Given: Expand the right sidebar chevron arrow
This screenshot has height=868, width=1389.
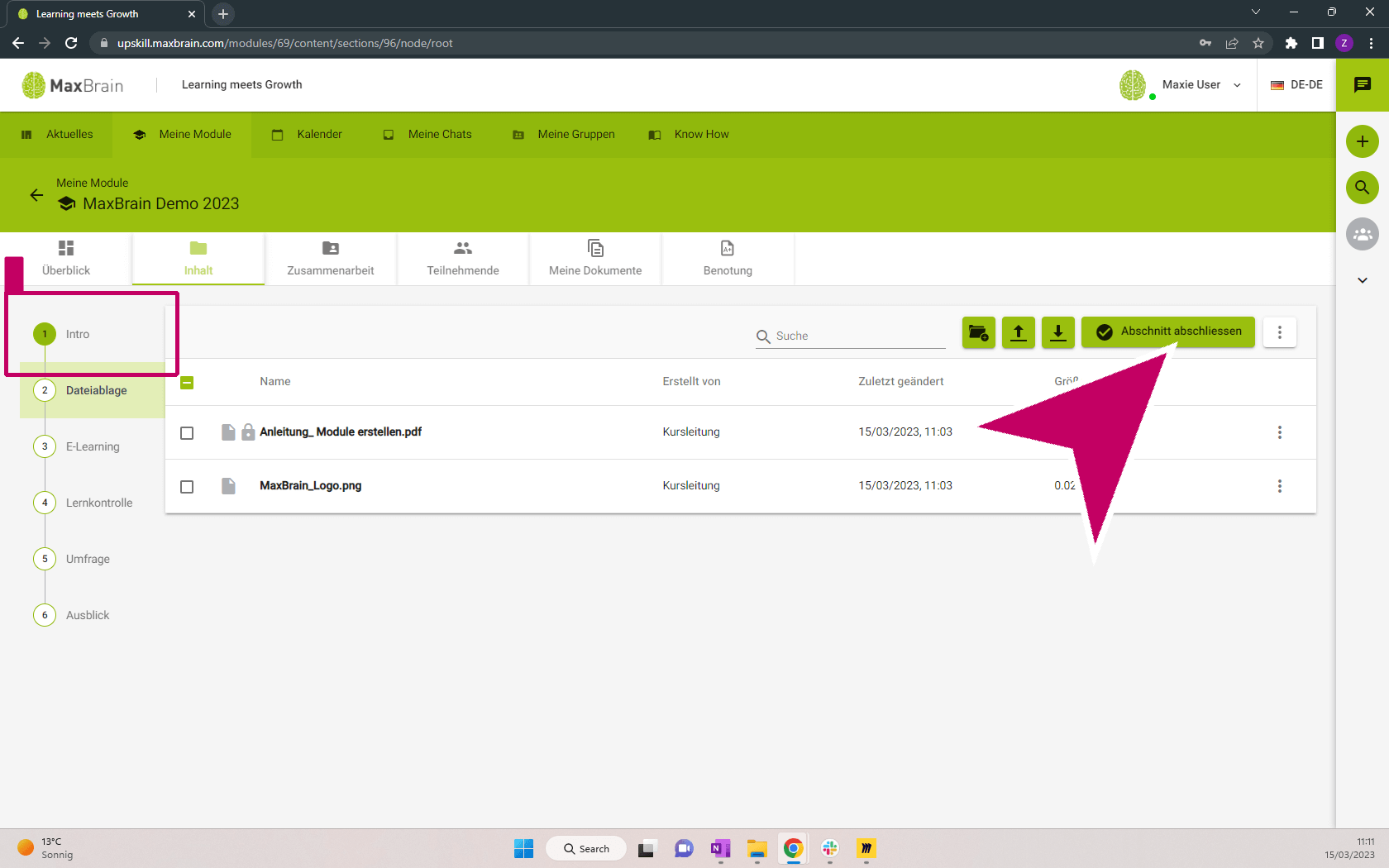Looking at the screenshot, I should click(1363, 280).
